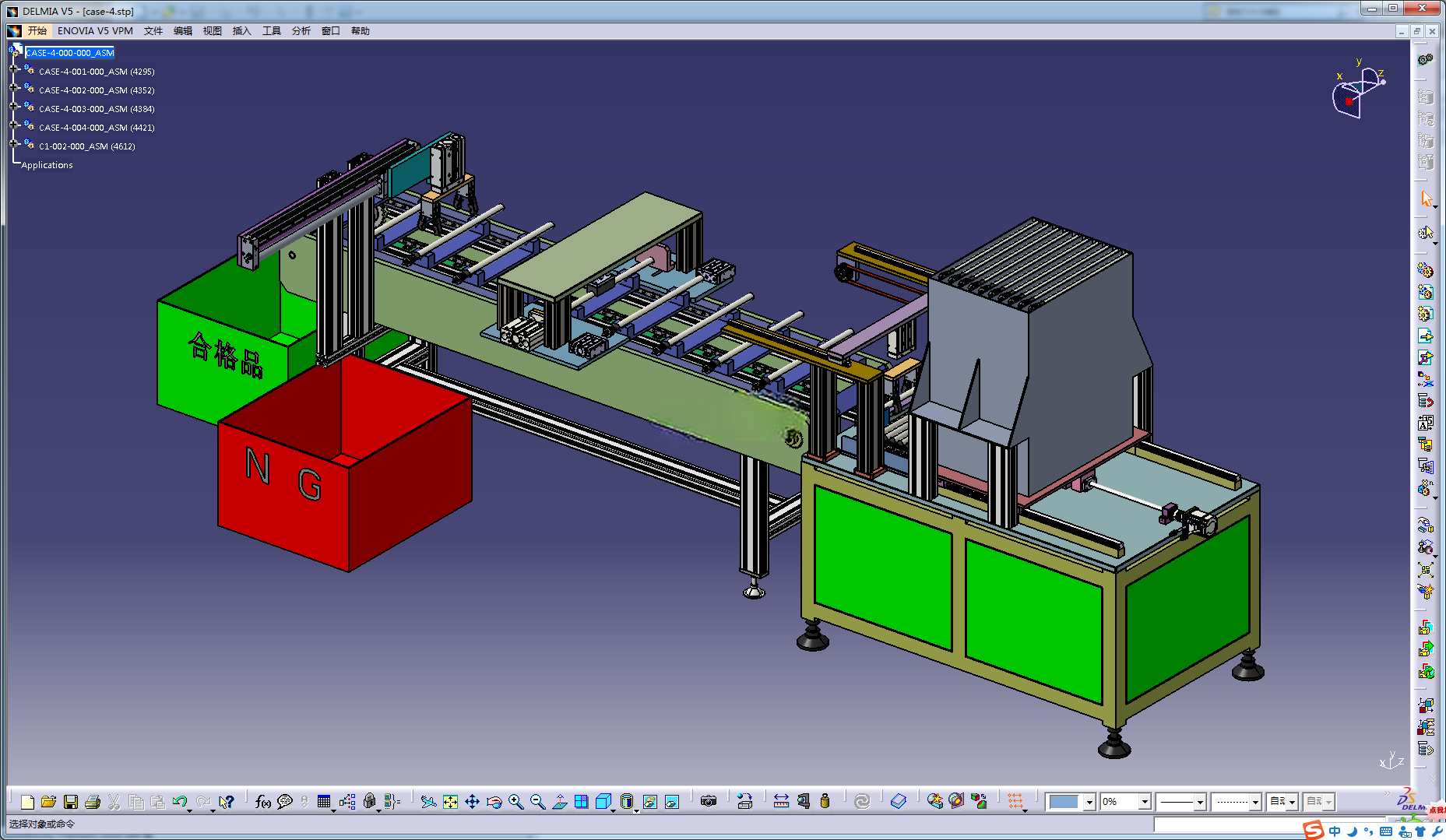The image size is (1446, 840).
Task: Click the Zoom In magnifier icon
Action: coord(515,801)
